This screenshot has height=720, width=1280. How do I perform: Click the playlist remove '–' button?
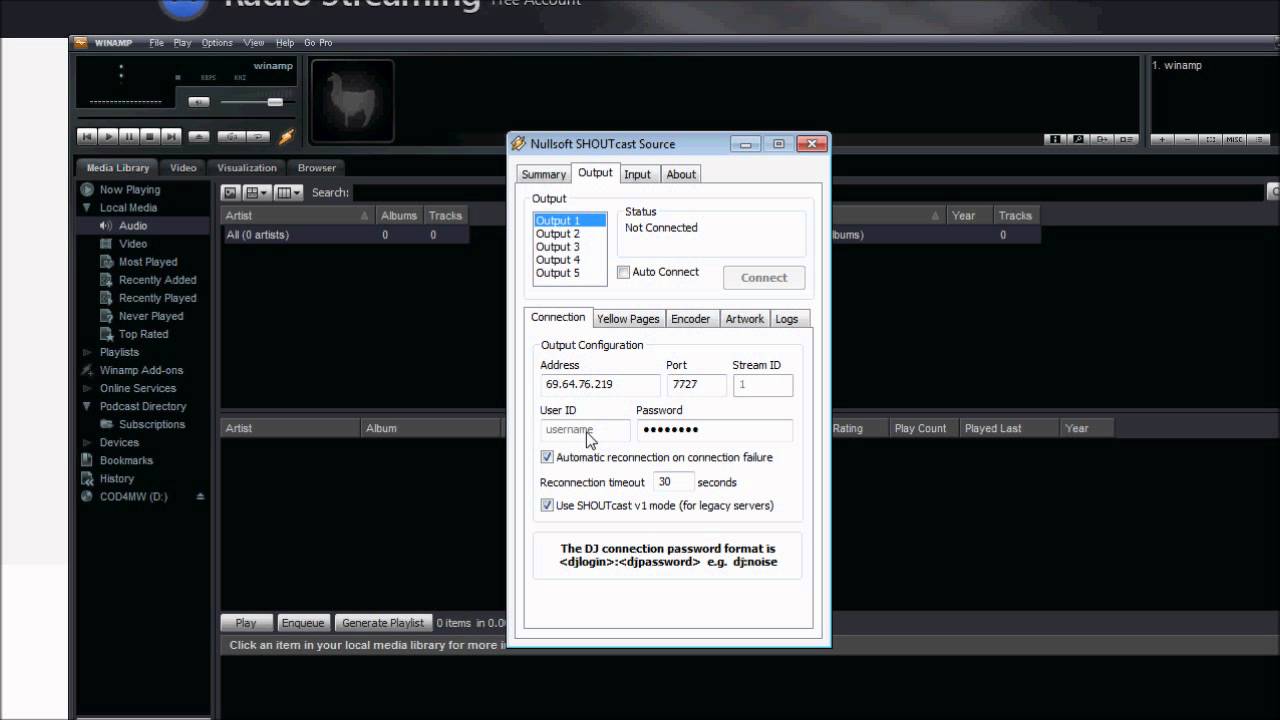click(1187, 139)
